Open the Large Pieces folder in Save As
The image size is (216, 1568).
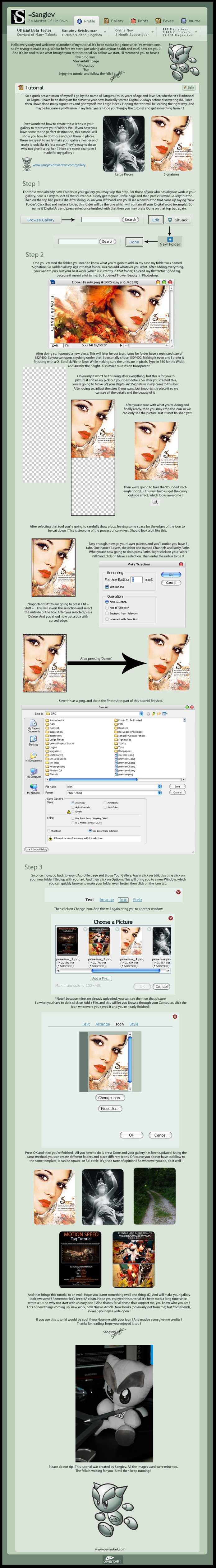(55, 740)
